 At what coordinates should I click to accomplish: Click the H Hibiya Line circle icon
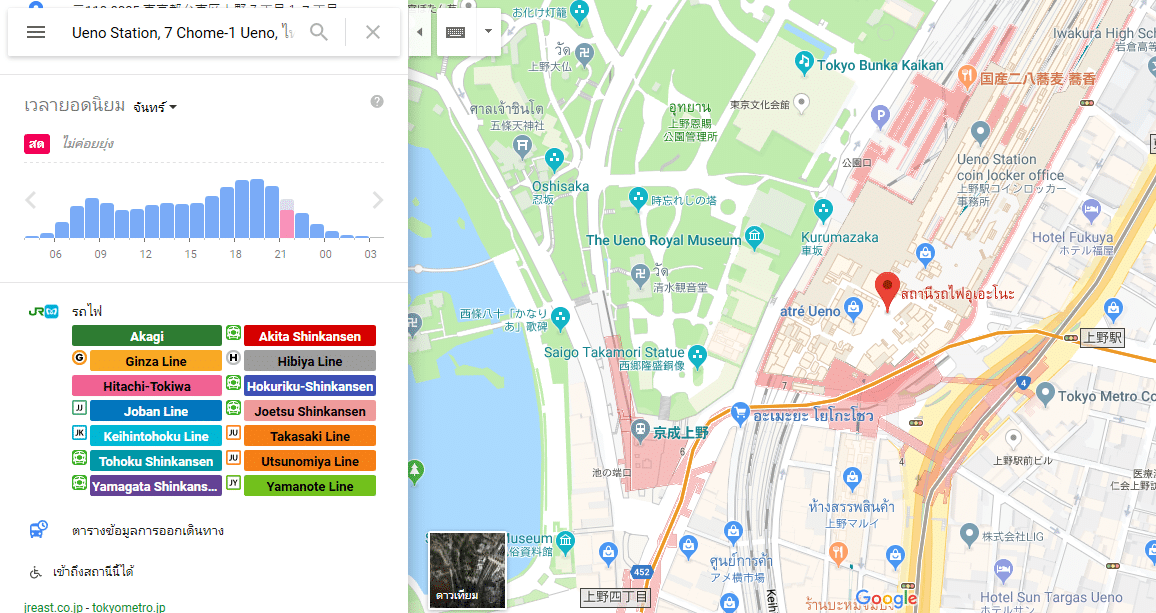tap(233, 358)
